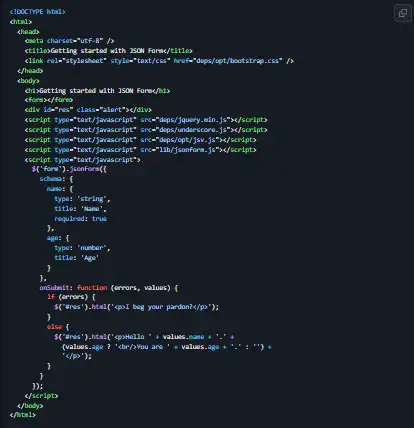This screenshot has height=428, width=414.
Task: Click the opening '<head>' tag
Action: coord(28,32)
